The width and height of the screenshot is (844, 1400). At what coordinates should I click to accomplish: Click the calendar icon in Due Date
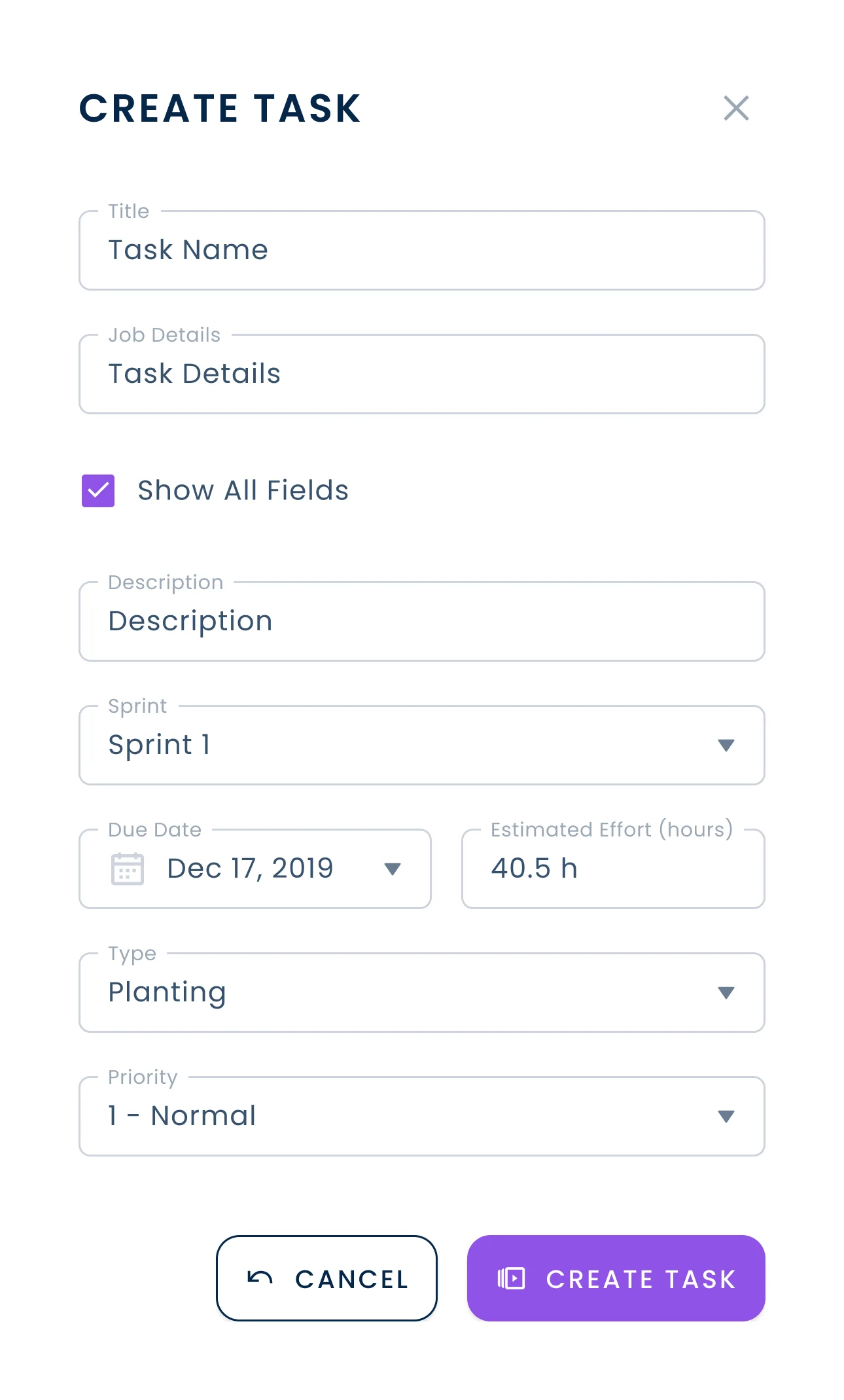point(127,869)
